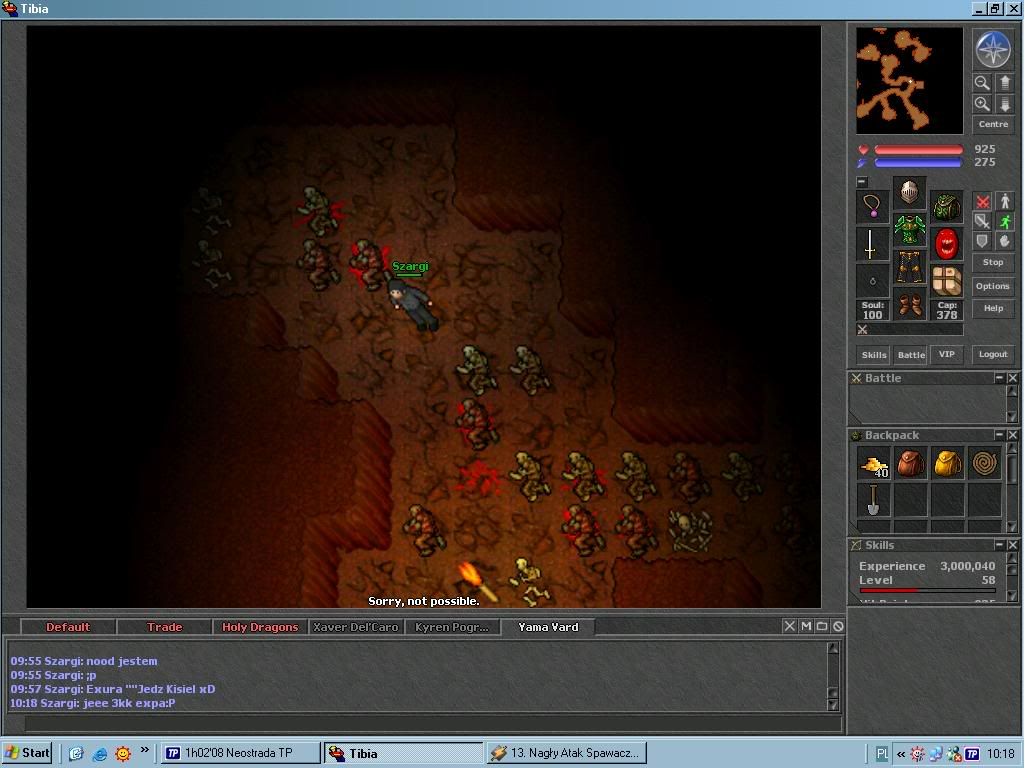Switch to the Kyren Pogr... chat tab
1025x768 pixels.
(x=452, y=627)
